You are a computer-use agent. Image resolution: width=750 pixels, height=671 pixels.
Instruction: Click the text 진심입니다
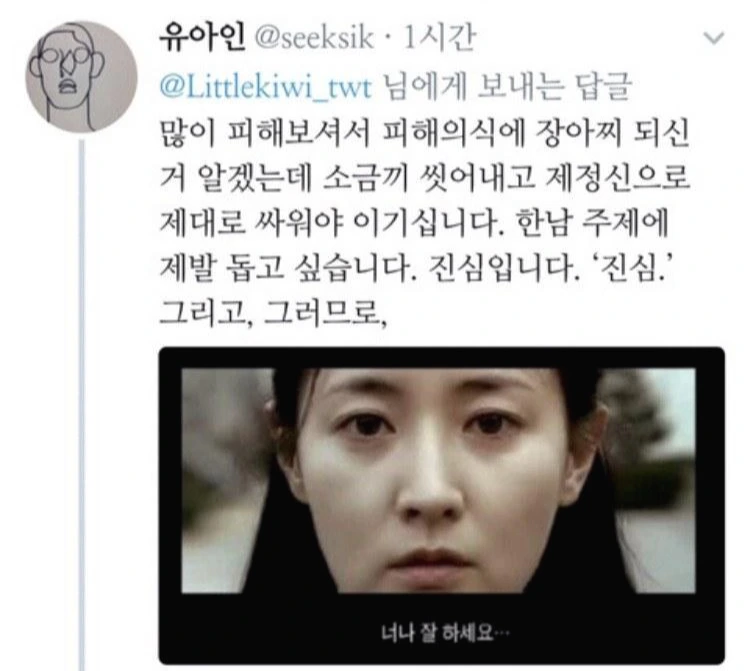pos(500,267)
